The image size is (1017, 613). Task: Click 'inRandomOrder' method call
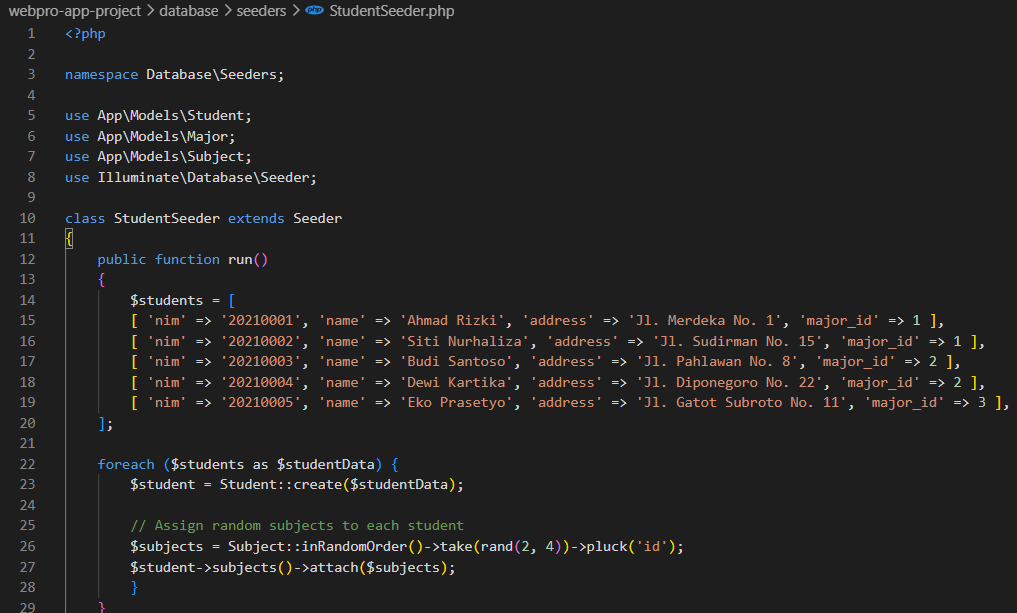point(354,546)
